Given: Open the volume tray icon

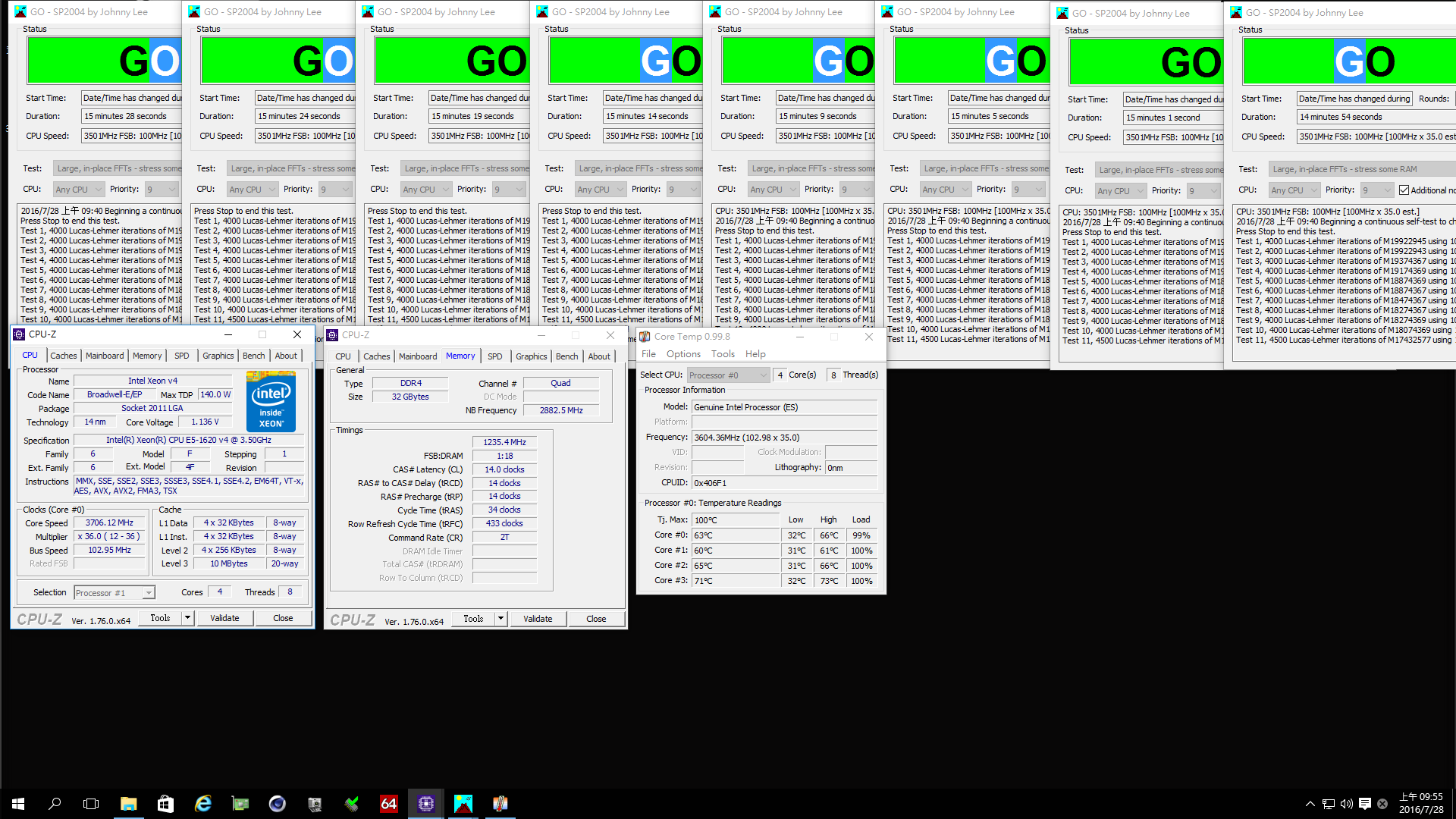Looking at the screenshot, I should point(1346,804).
